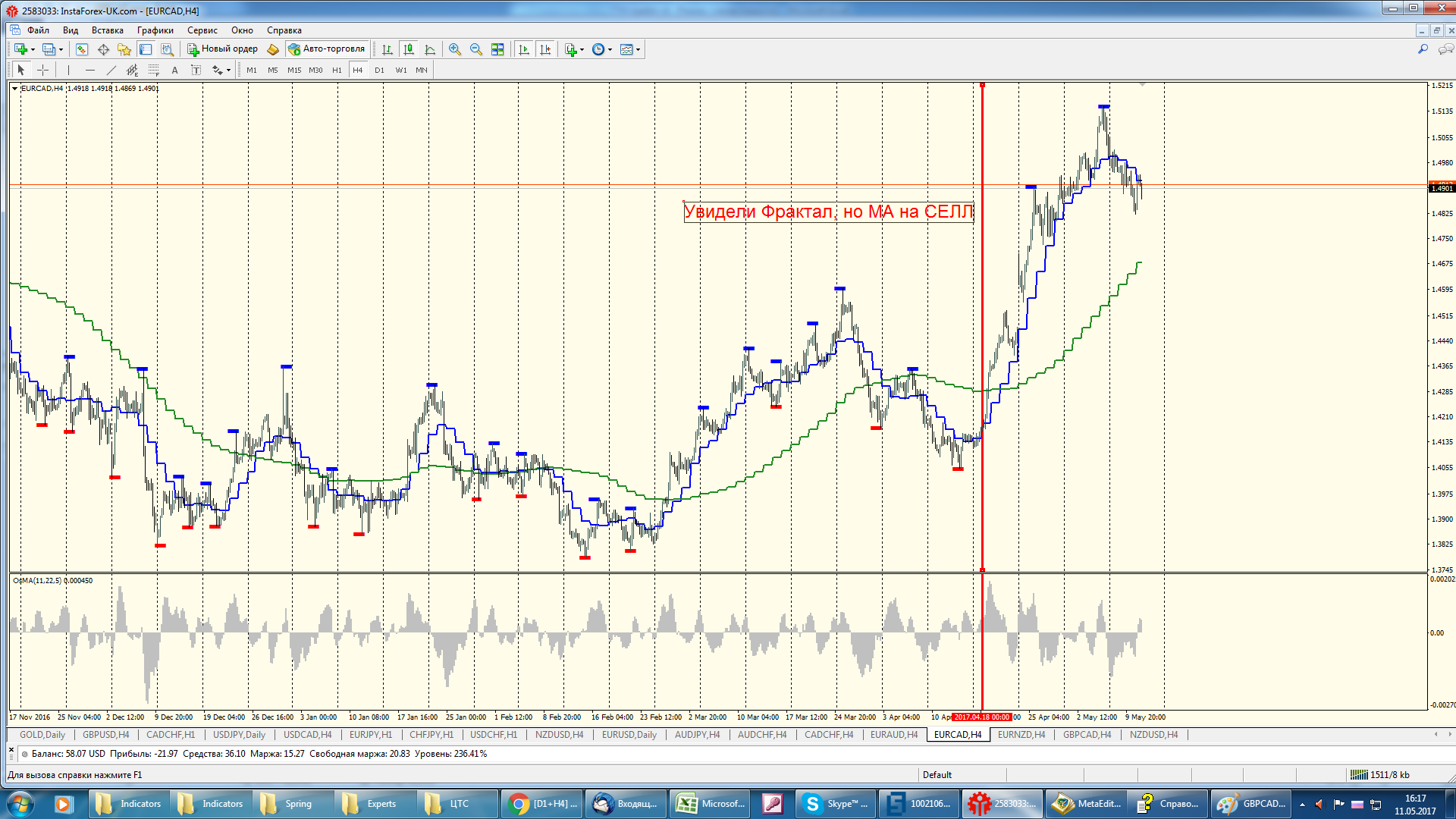Zoom out of the chart
The width and height of the screenshot is (1456, 819).
point(476,49)
